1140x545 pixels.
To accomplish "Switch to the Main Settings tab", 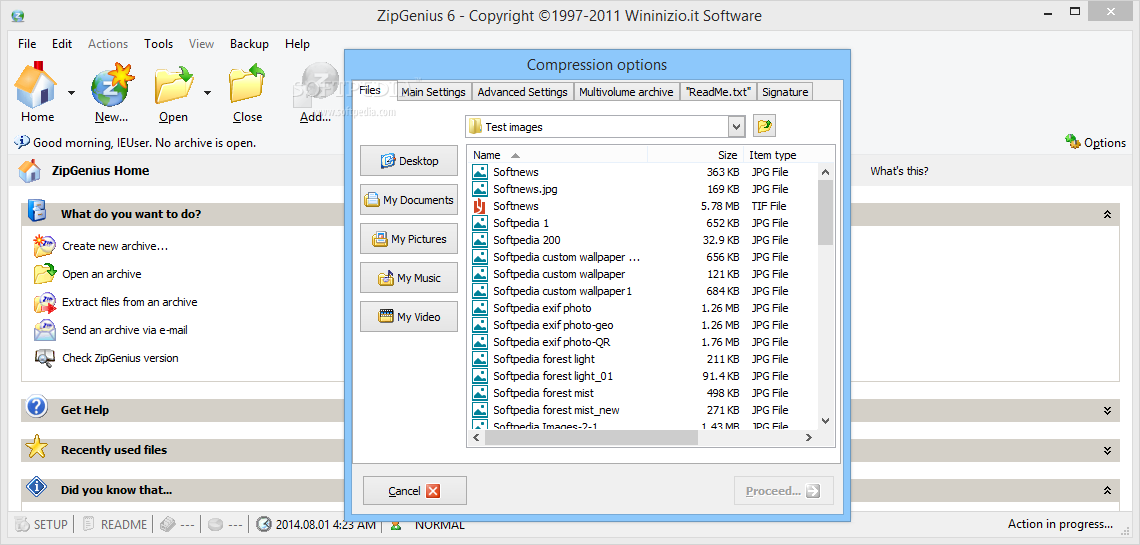I will (433, 92).
